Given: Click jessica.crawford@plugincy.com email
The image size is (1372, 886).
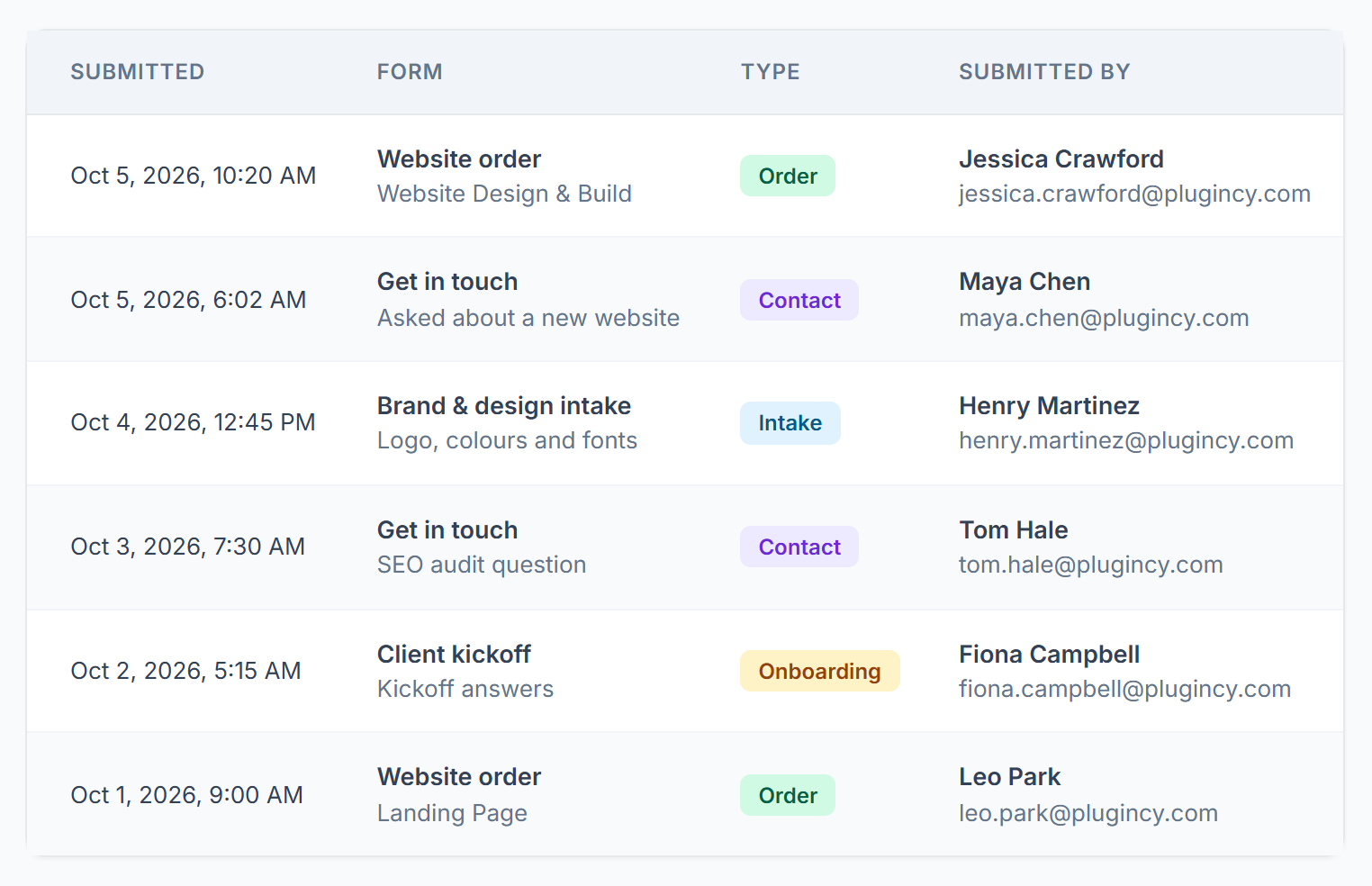Looking at the screenshot, I should pyautogui.click(x=1134, y=194).
